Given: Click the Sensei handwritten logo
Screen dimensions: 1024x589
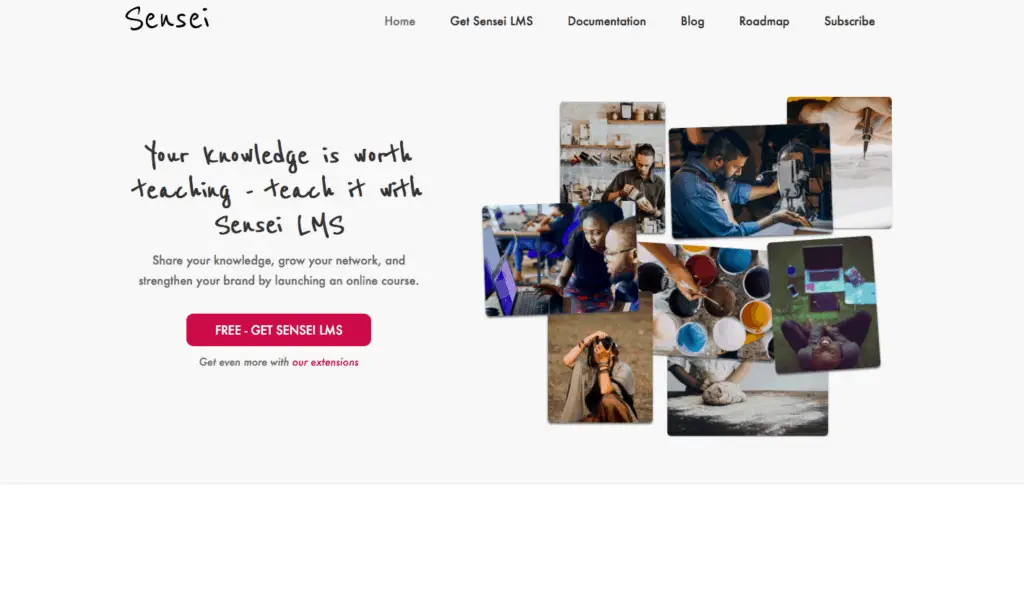Looking at the screenshot, I should [167, 19].
